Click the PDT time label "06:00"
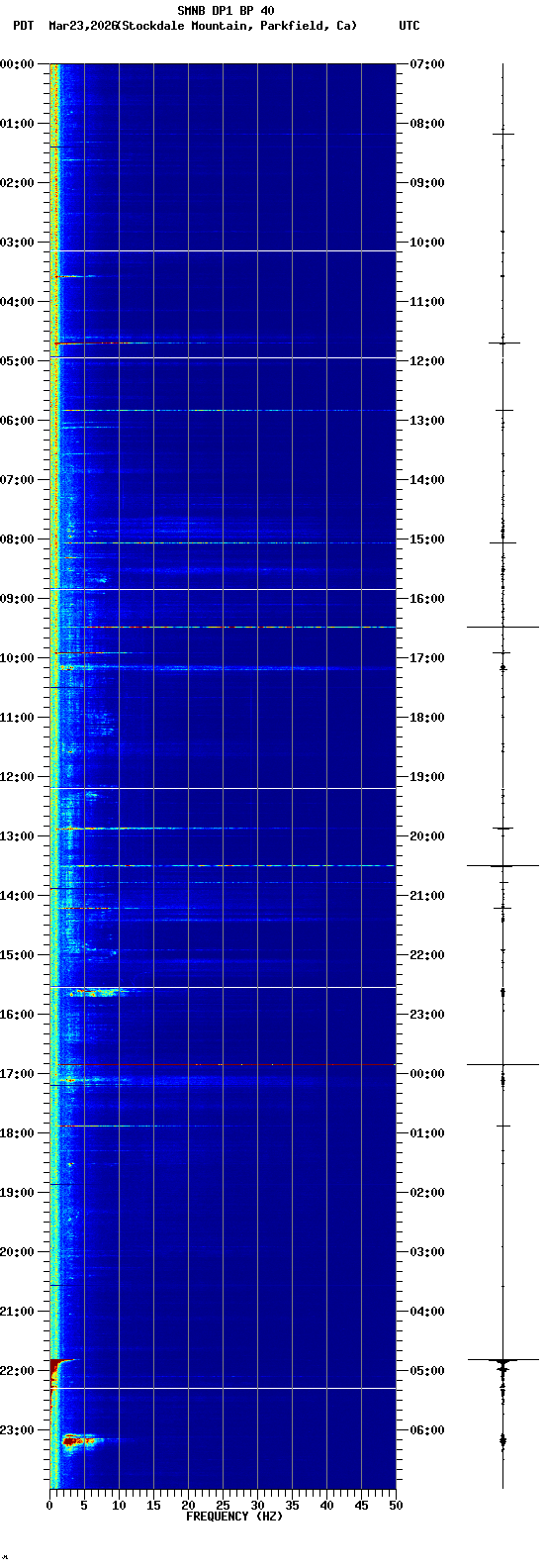This screenshot has width=546, height=1568. point(17,421)
